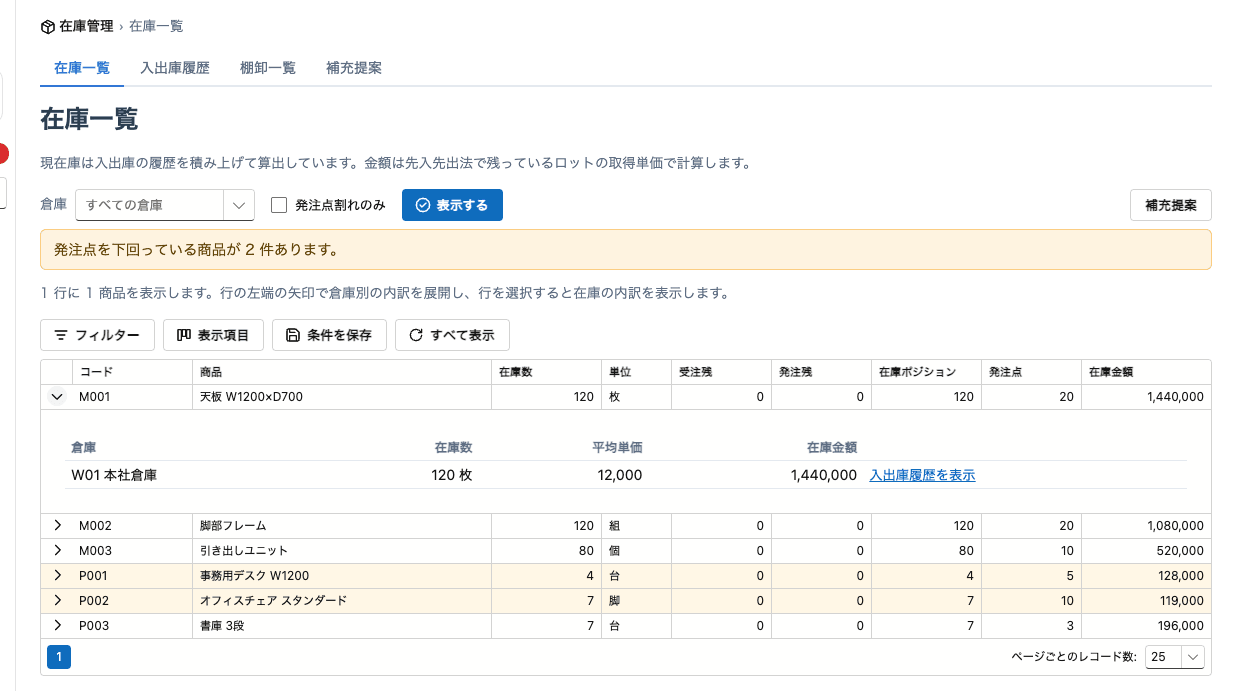
Task: Select the 事務用デスク W1200 cell
Action: tap(342, 576)
